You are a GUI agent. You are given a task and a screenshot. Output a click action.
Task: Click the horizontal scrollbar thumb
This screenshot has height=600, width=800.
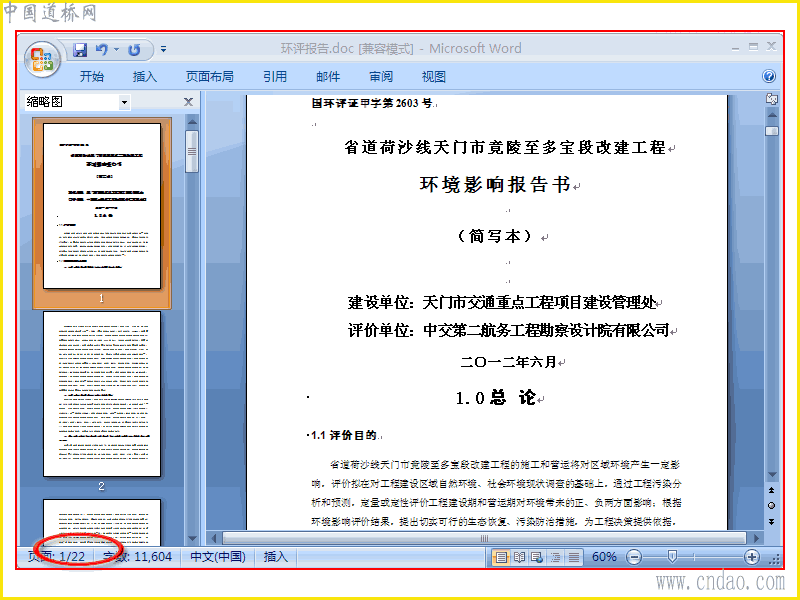click(x=485, y=538)
